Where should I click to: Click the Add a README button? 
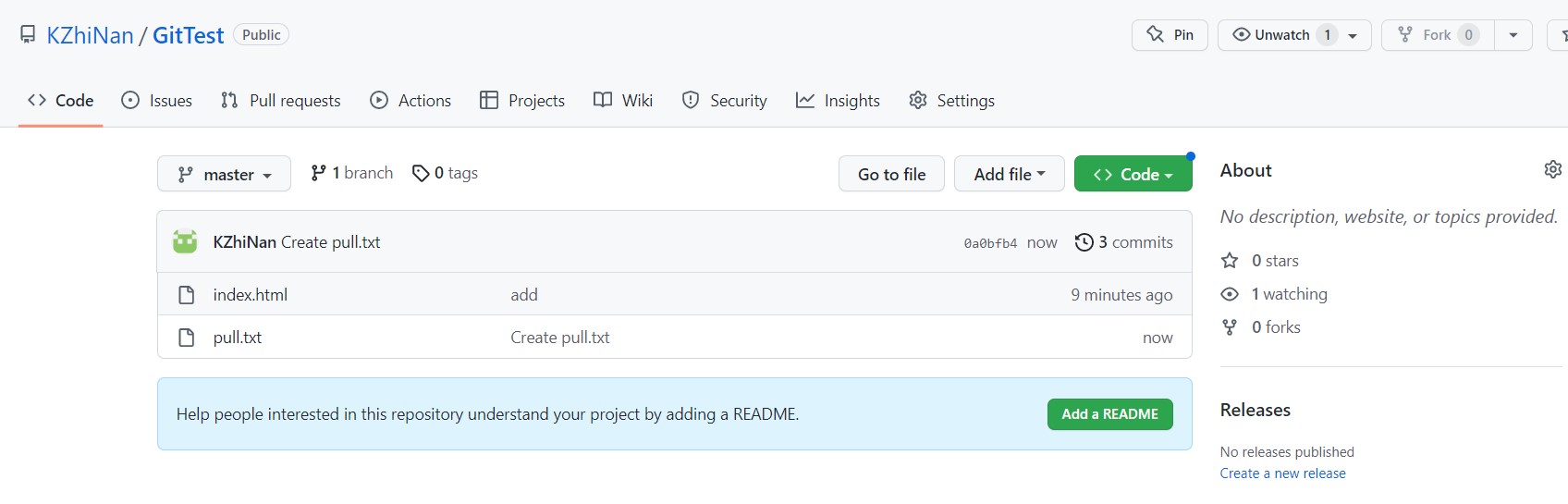pos(1110,414)
